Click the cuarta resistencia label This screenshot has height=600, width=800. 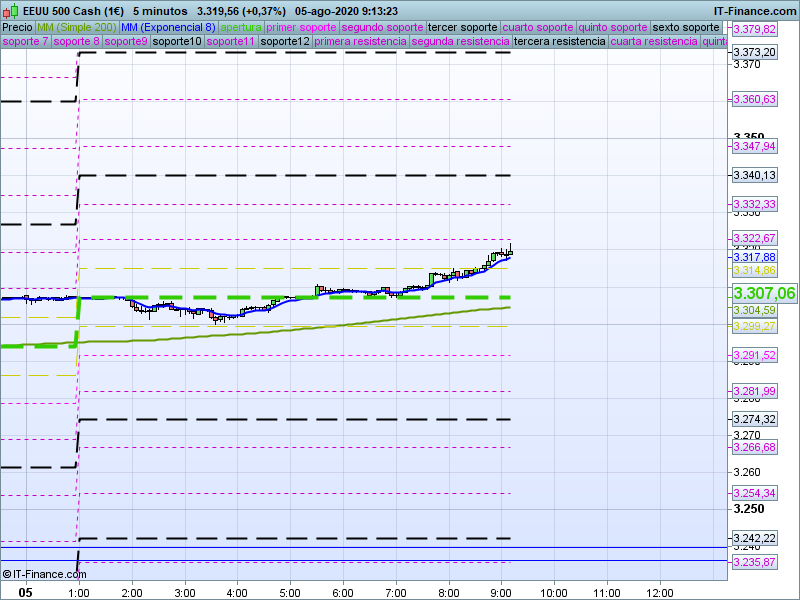(654, 42)
